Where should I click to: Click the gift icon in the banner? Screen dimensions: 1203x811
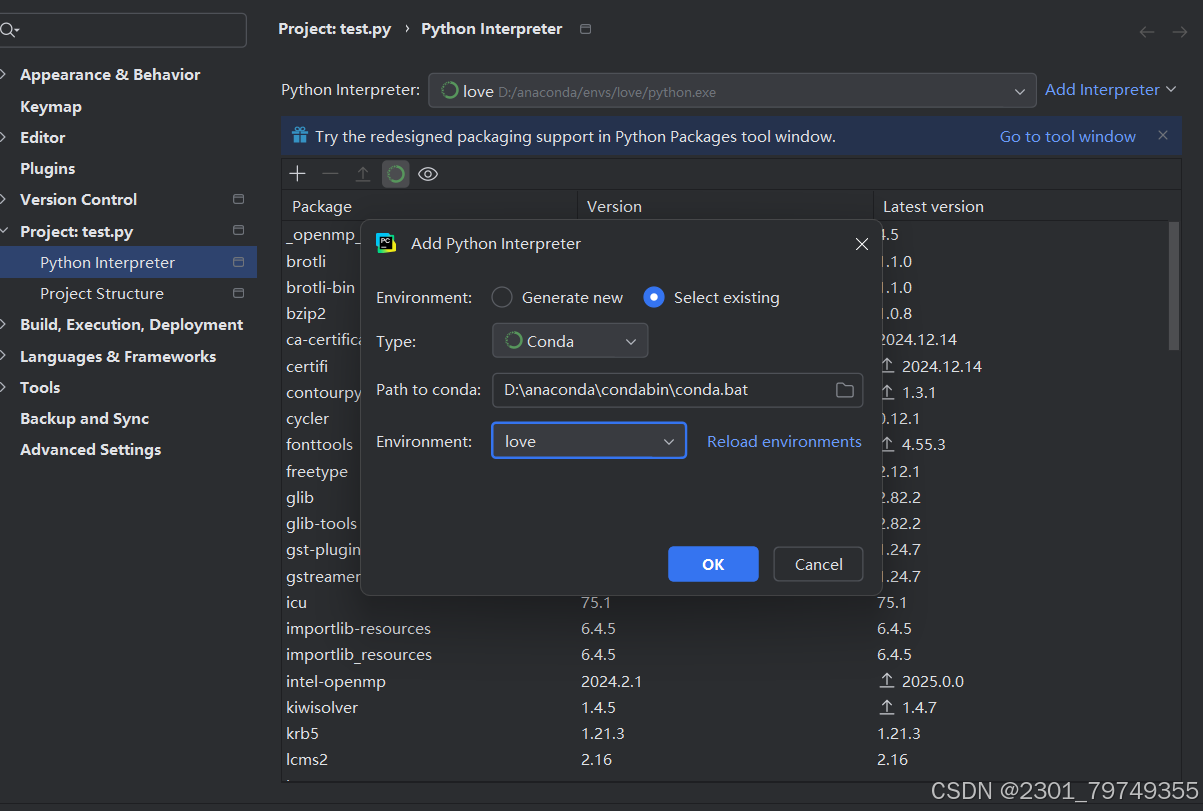pyautogui.click(x=300, y=135)
